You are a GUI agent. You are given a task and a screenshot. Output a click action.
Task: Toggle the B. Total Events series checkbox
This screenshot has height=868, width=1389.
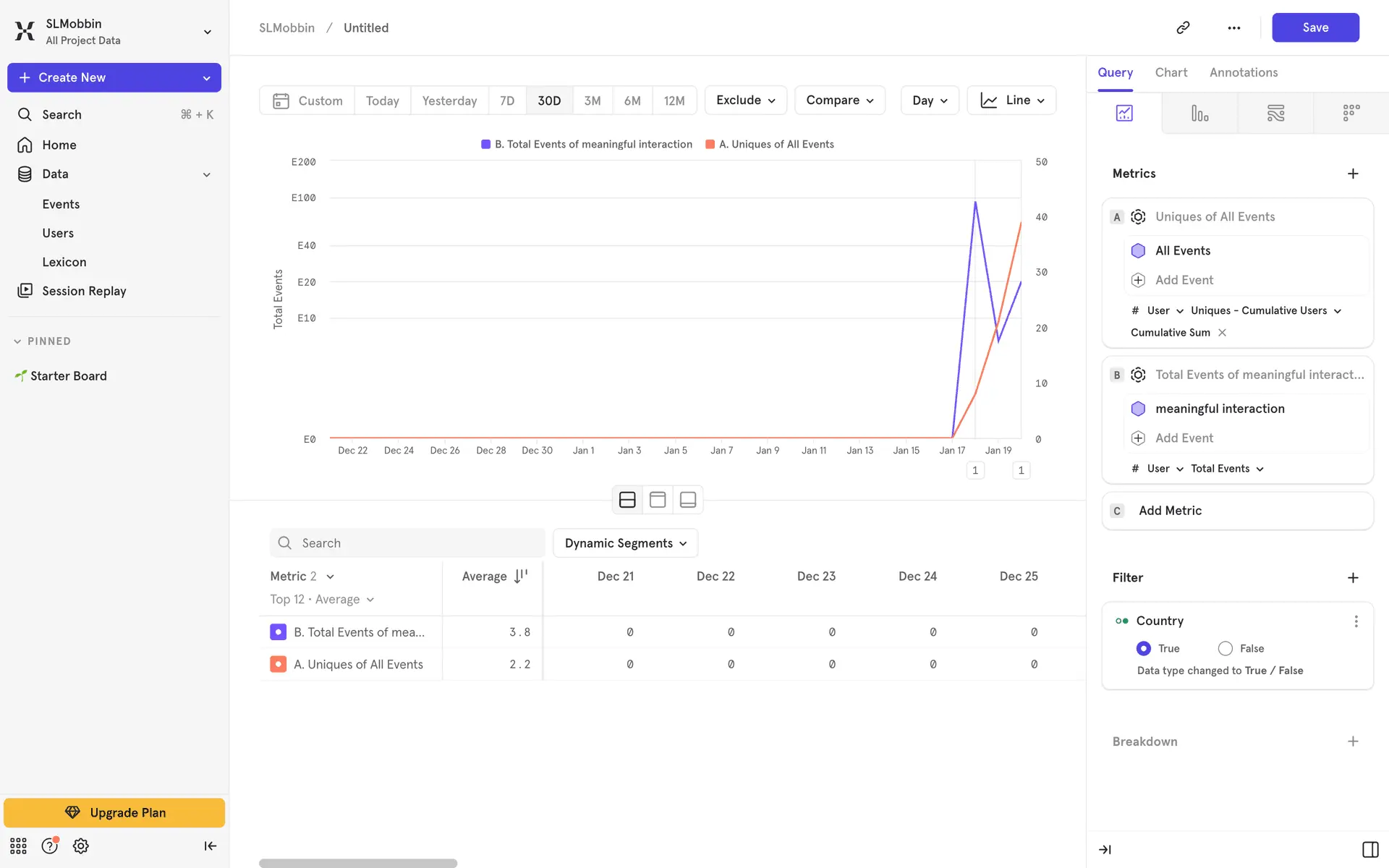[x=278, y=632]
